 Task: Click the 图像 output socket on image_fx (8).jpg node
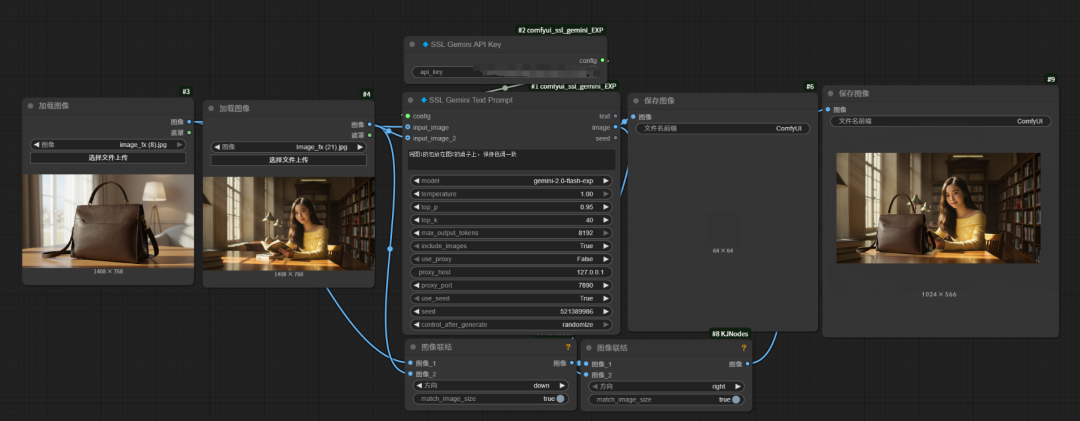(189, 122)
